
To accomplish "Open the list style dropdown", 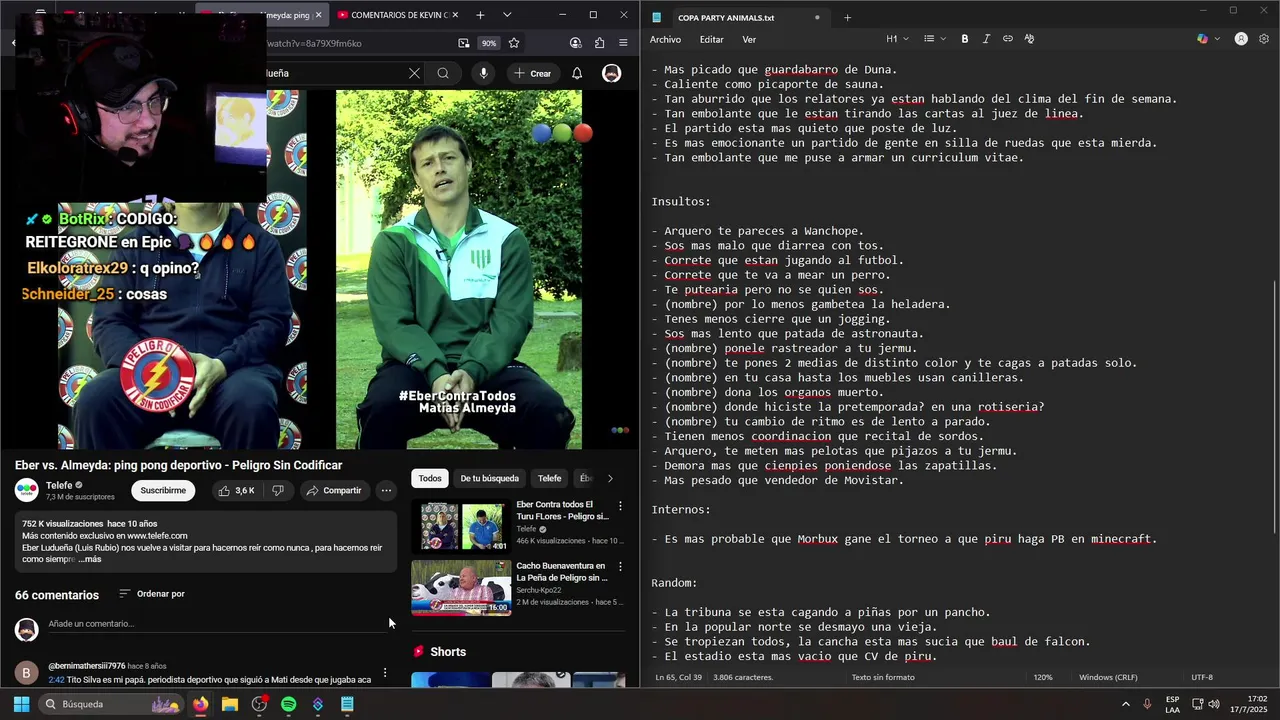I will [x=934, y=39].
